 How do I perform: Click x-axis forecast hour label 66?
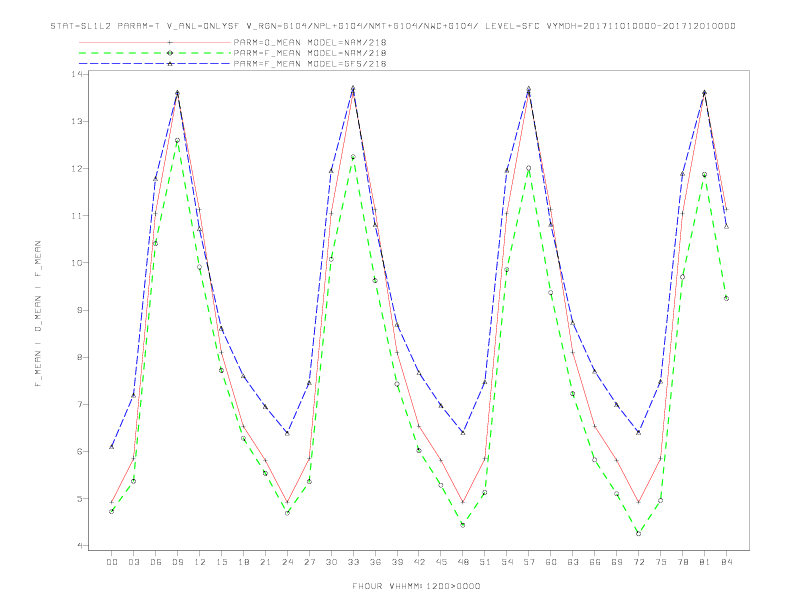tap(595, 562)
